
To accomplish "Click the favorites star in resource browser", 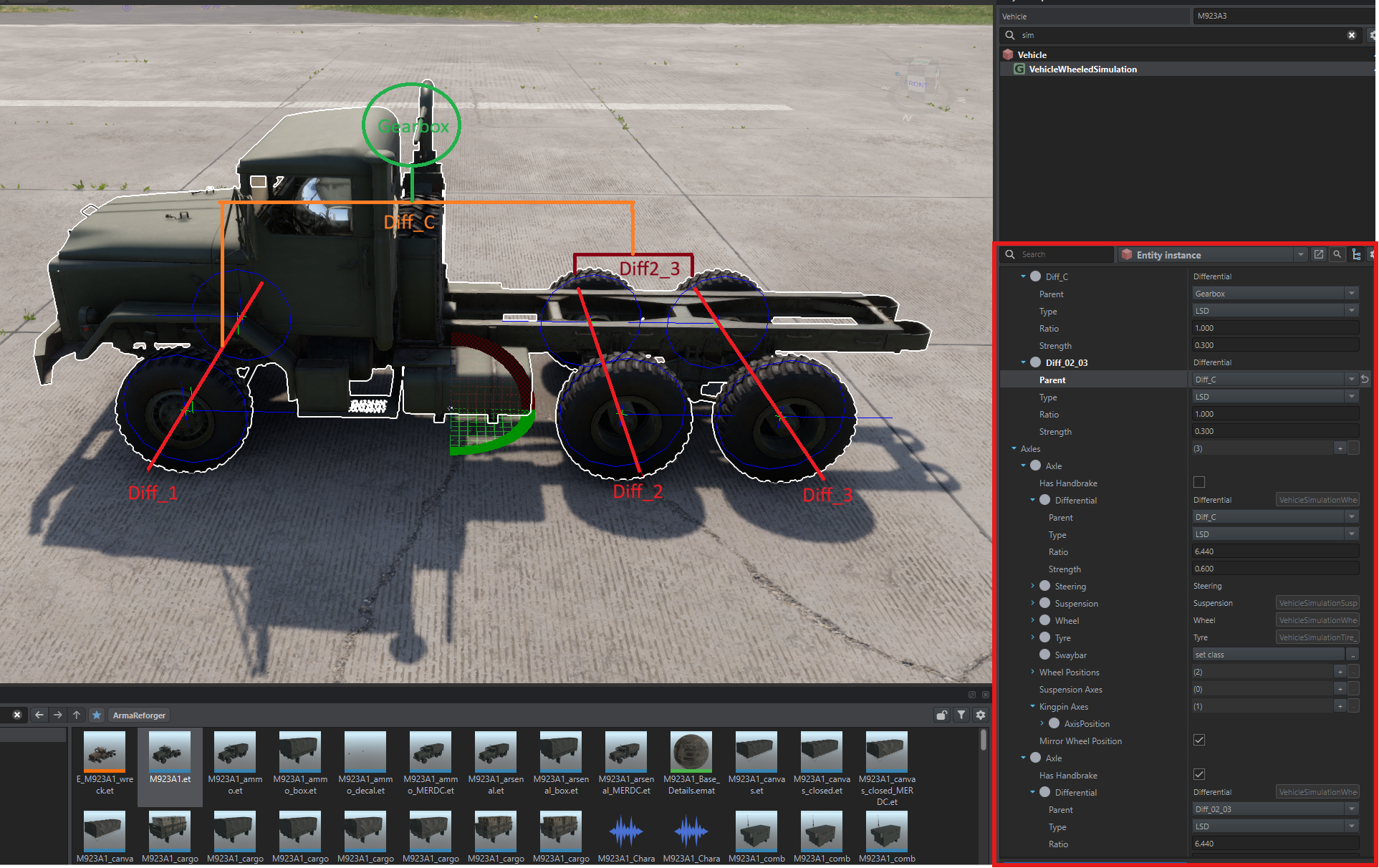I will [97, 715].
